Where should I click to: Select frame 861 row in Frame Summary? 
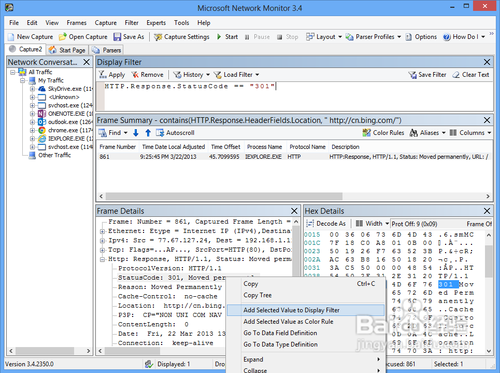tap(294, 157)
